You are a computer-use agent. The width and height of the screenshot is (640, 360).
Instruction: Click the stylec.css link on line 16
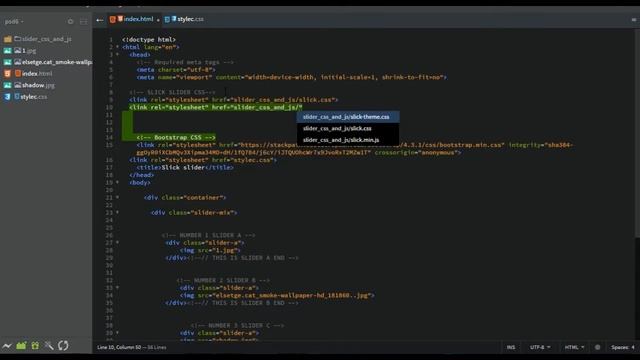pos(203,160)
